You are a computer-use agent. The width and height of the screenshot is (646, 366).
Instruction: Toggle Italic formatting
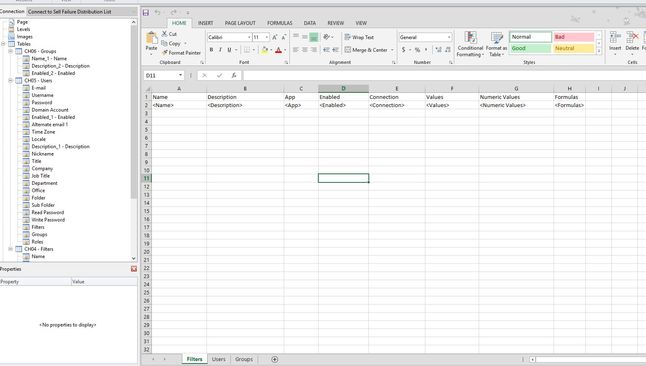(220, 50)
